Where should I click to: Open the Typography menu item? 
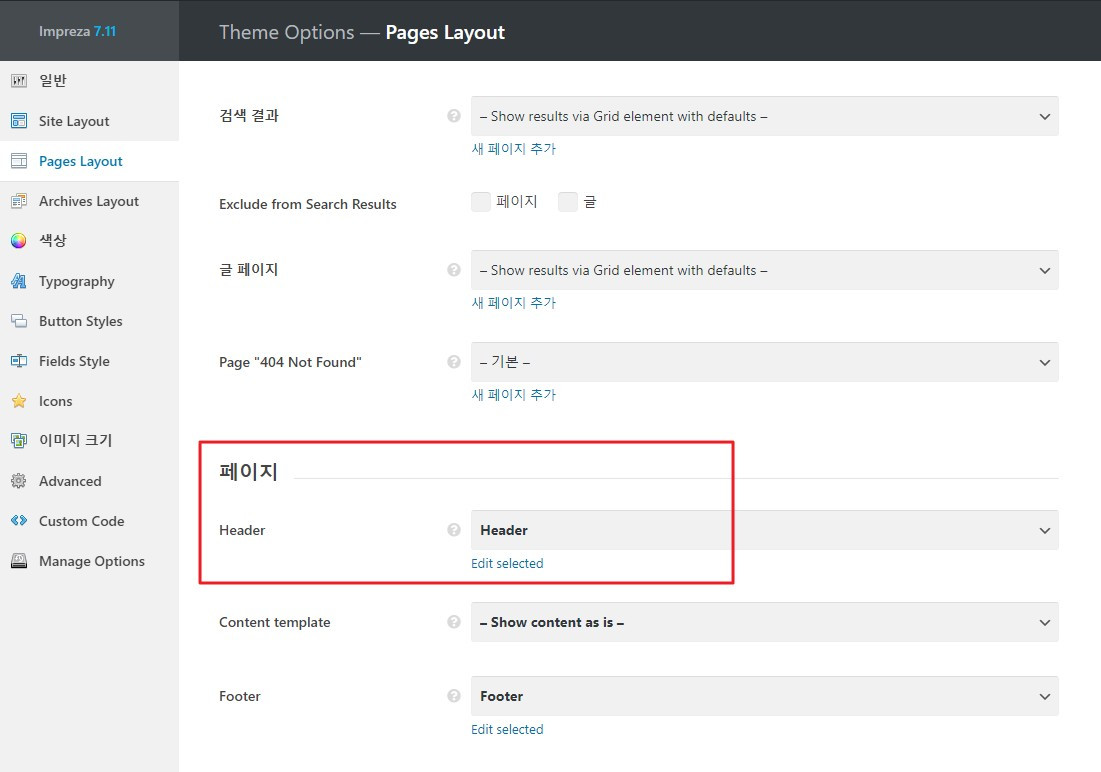point(89,281)
